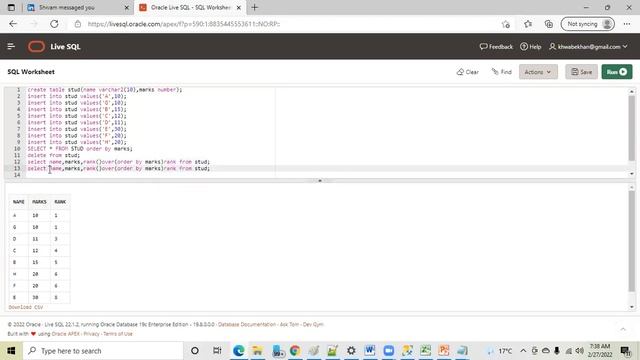640x360 pixels.
Task: Click the RANK column header
Action: (60, 202)
